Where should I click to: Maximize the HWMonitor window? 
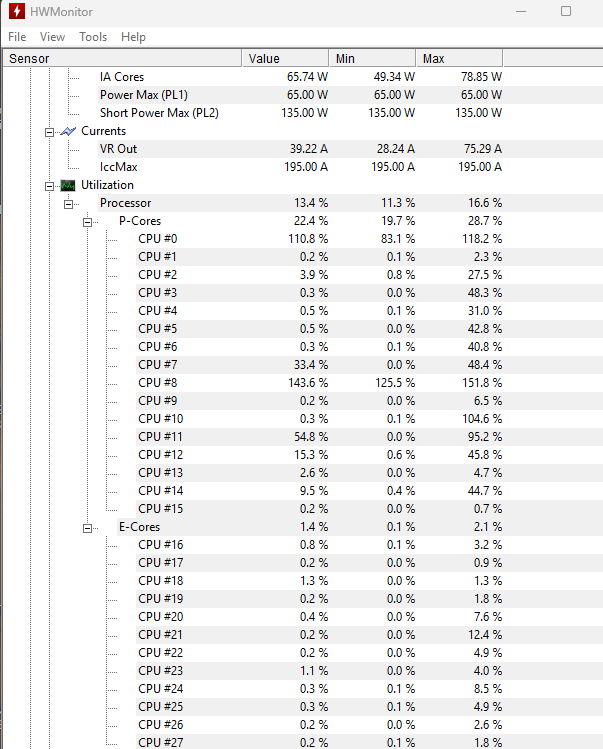(566, 11)
